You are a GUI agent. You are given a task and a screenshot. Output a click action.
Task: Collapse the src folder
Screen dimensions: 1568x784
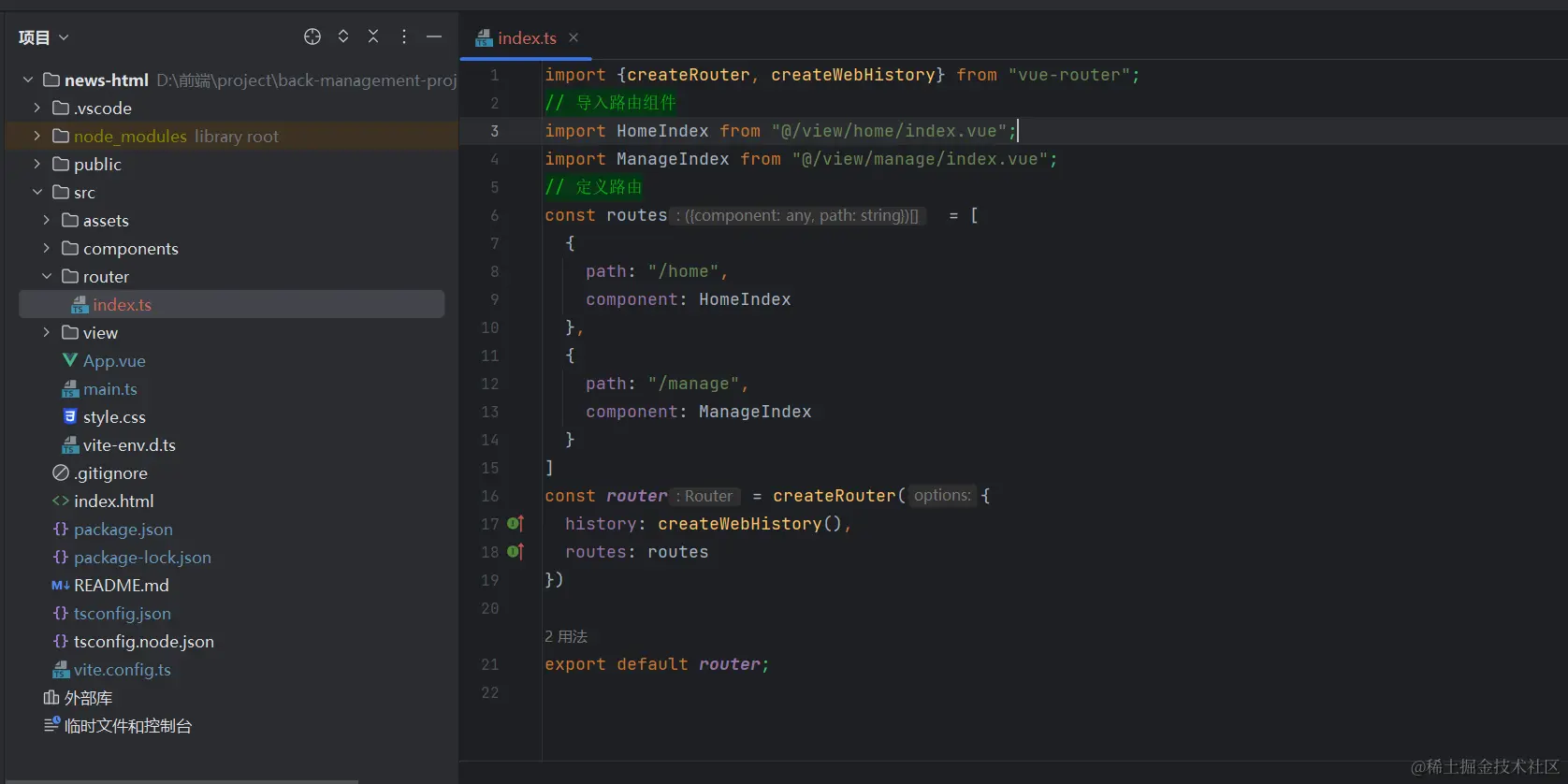(x=37, y=192)
